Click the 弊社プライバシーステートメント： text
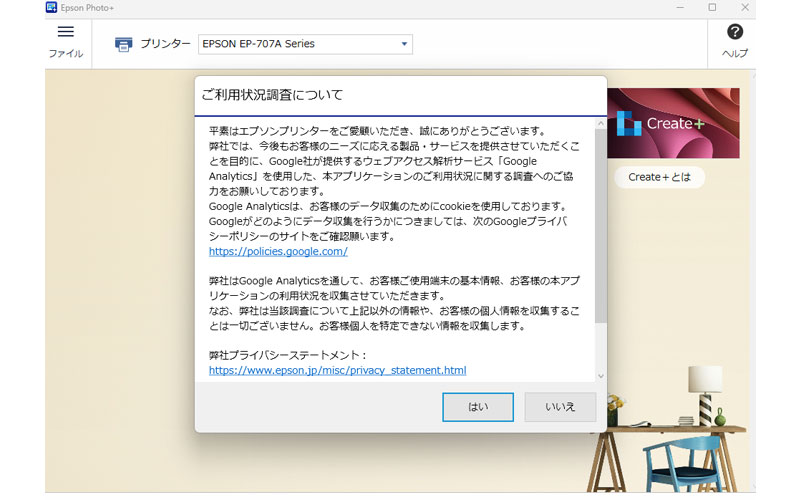Viewport: 800px width, 500px height. point(288,355)
